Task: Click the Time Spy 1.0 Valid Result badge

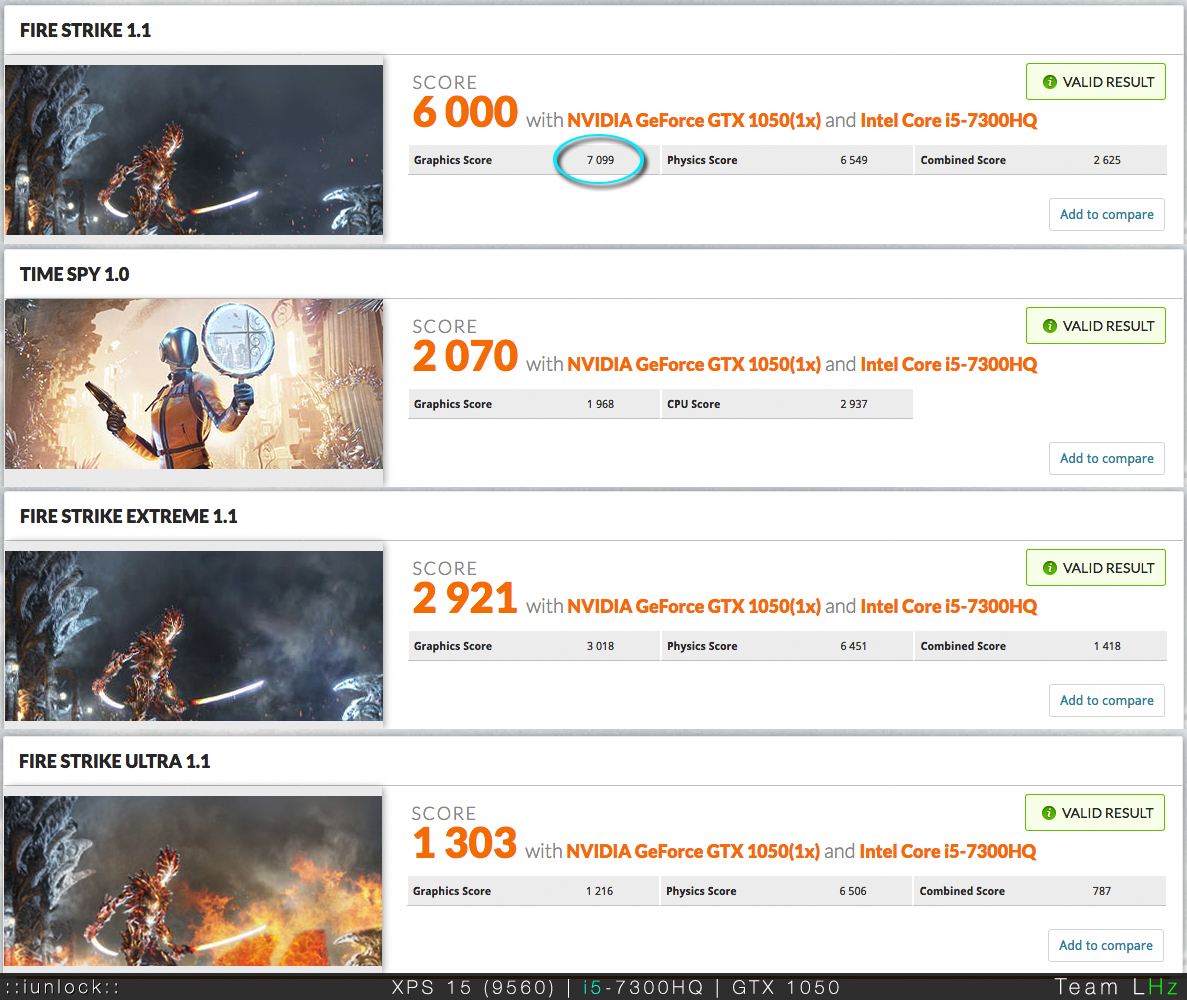Action: pos(1095,326)
